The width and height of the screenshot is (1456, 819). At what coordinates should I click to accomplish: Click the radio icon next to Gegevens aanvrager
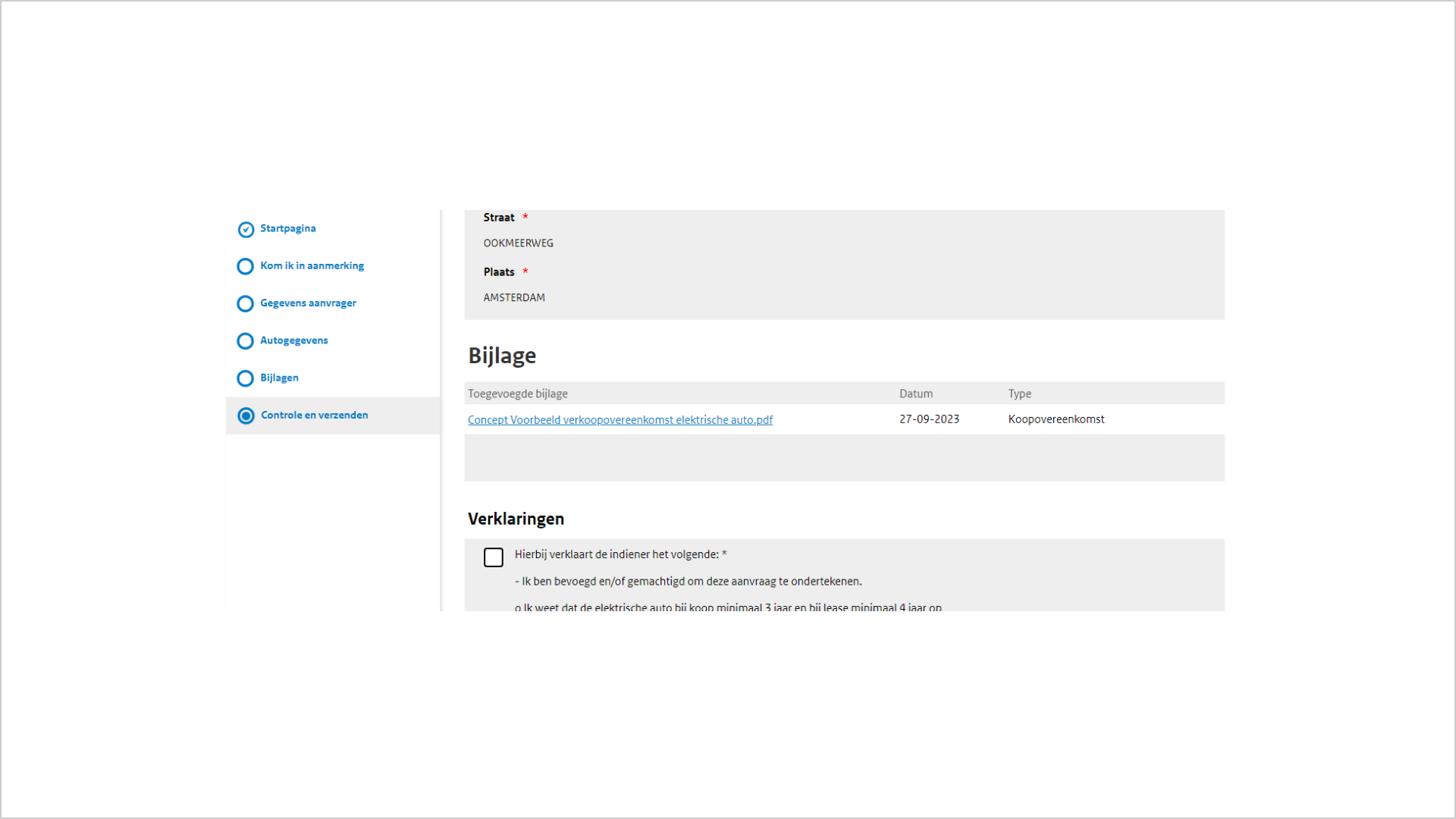(245, 303)
